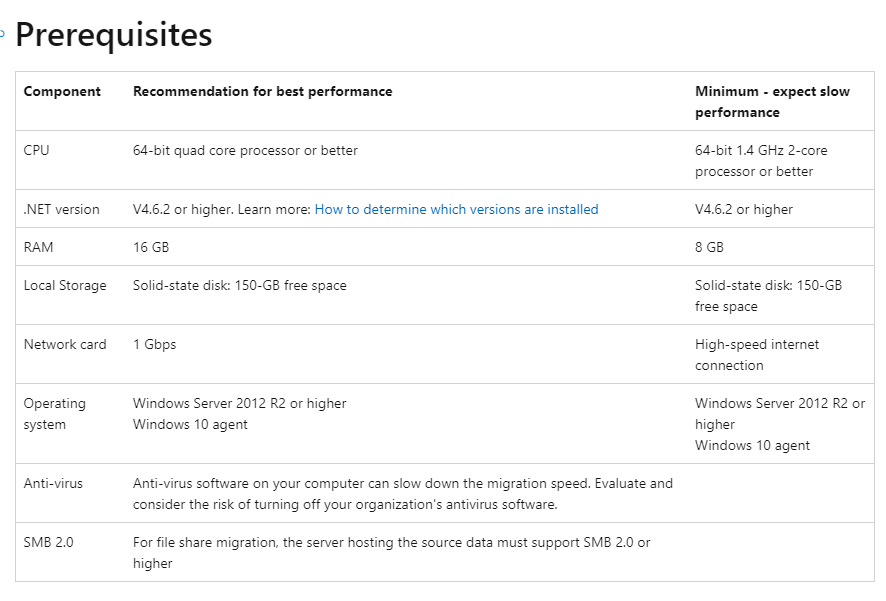Click the '16 GB' recommended RAM cell

150,246
